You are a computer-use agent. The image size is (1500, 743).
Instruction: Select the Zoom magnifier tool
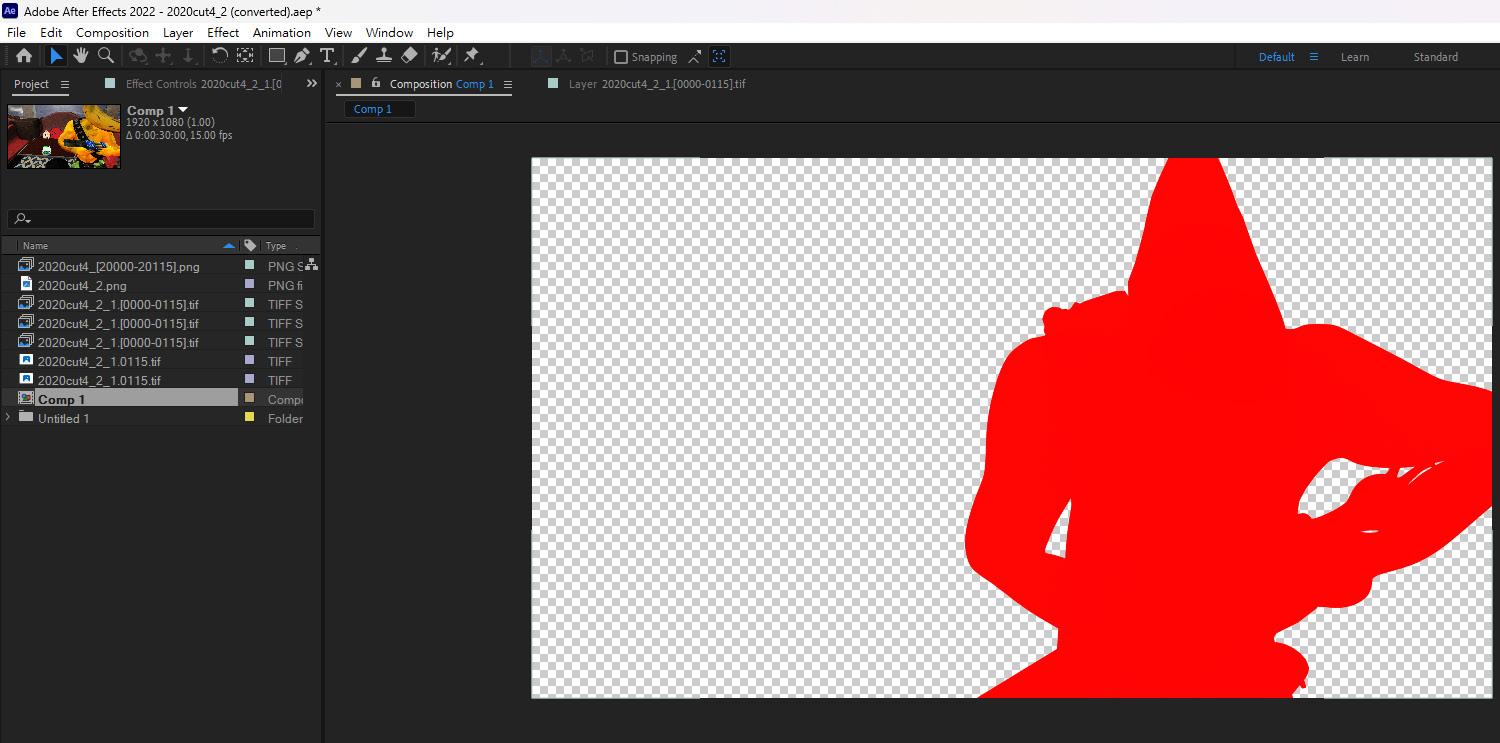pyautogui.click(x=106, y=56)
